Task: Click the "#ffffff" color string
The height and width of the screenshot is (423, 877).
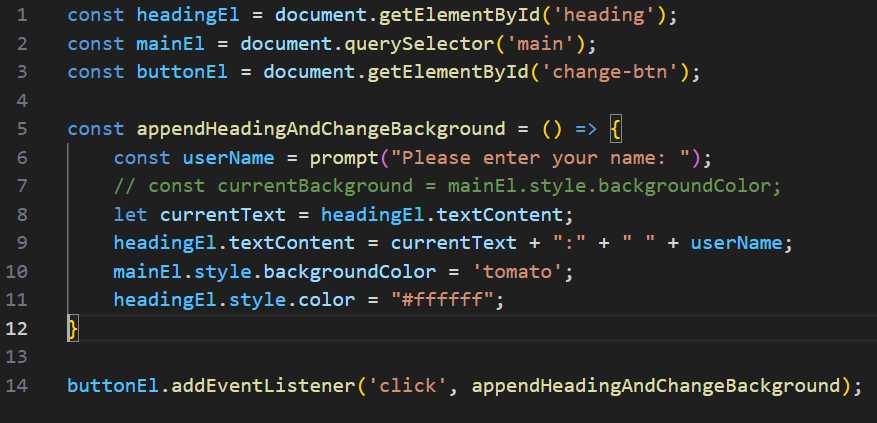Action: 442,300
